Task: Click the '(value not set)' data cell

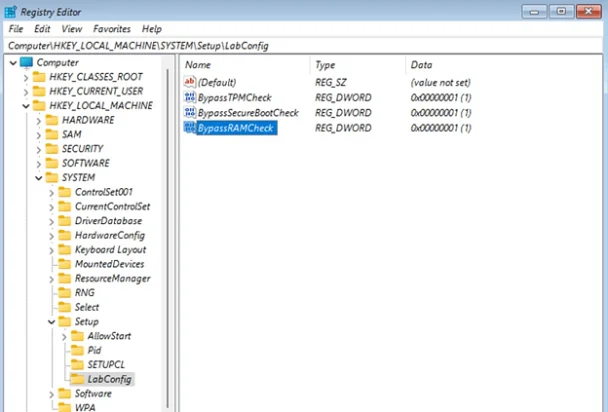Action: (x=440, y=83)
